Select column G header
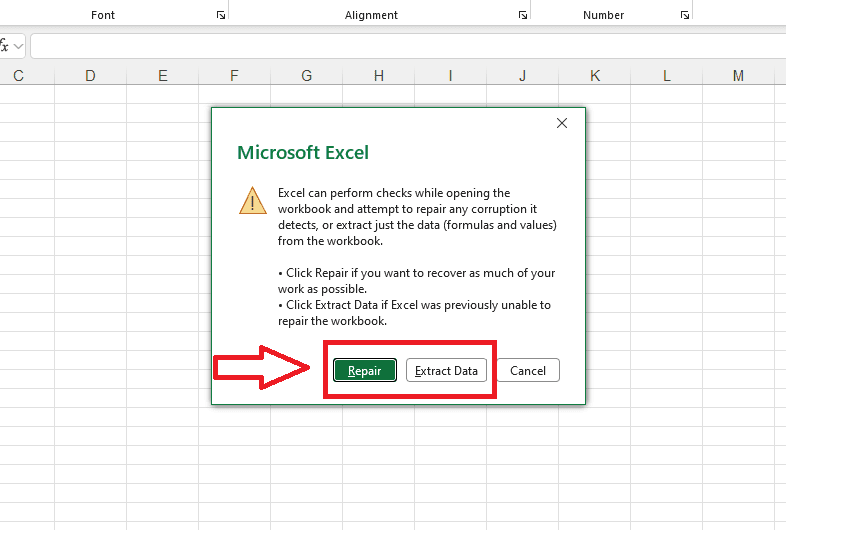857x543 pixels. coord(306,75)
